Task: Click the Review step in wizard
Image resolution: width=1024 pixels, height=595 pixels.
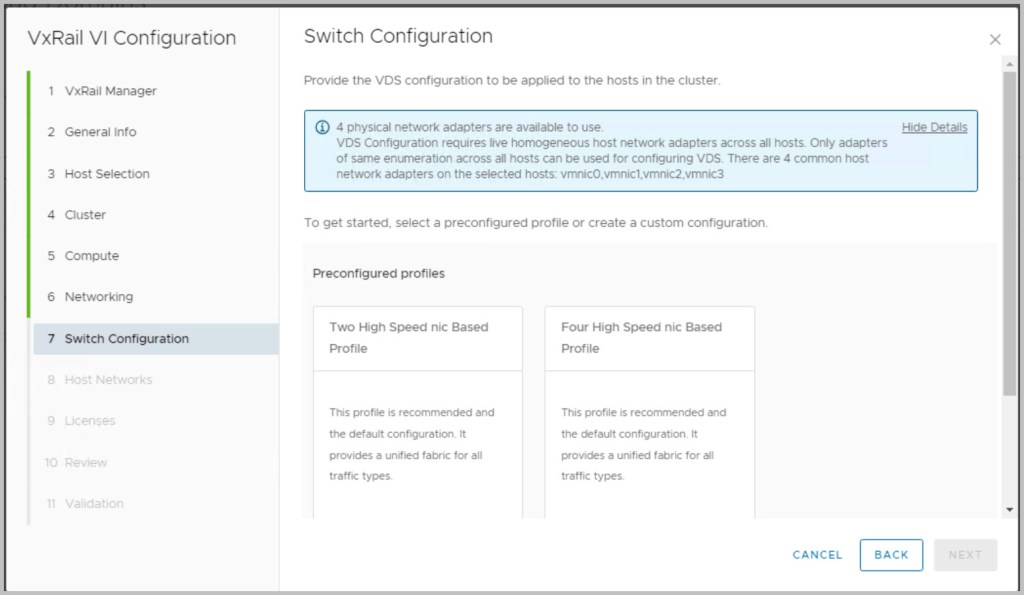Action: click(x=85, y=463)
